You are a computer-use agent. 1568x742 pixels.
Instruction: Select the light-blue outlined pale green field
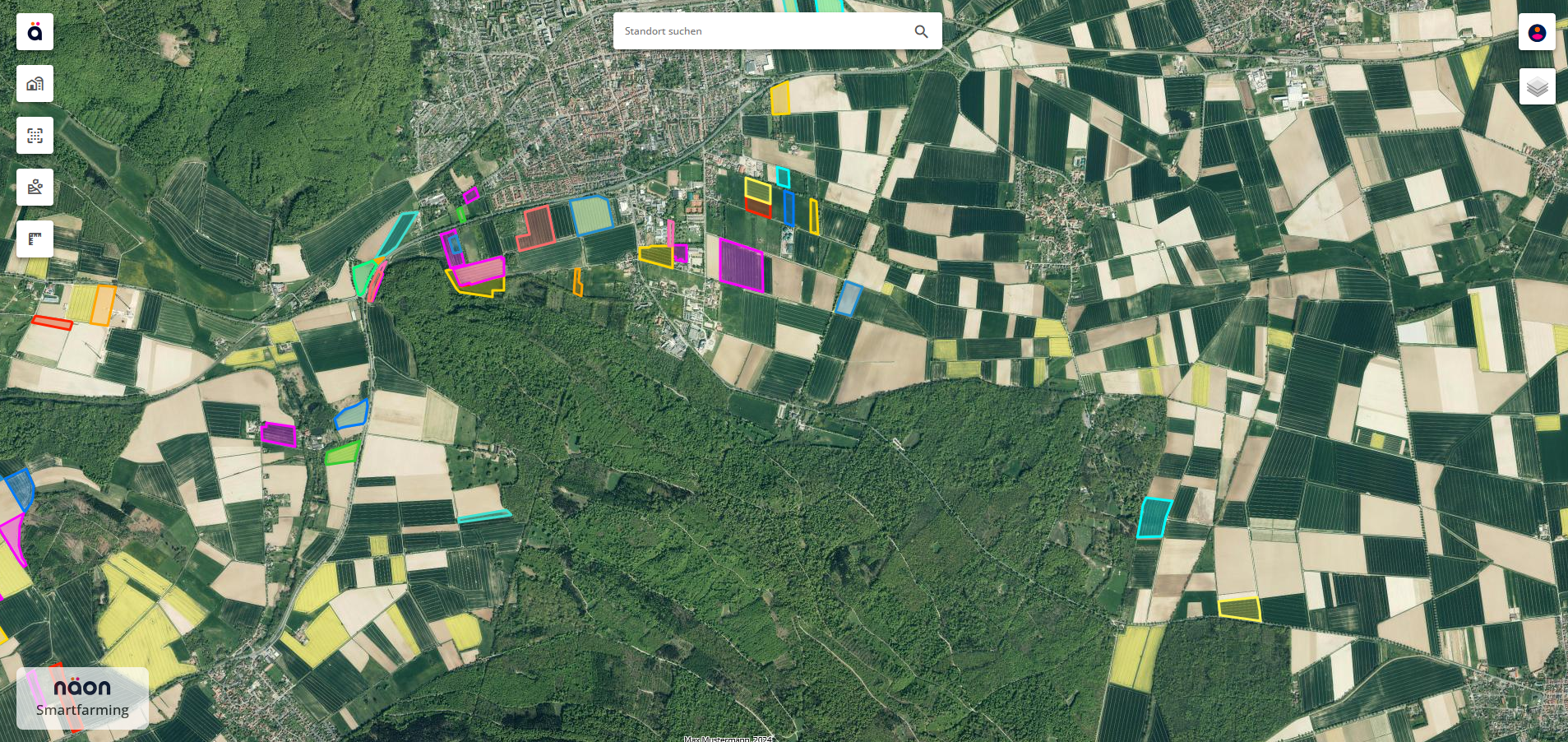591,216
